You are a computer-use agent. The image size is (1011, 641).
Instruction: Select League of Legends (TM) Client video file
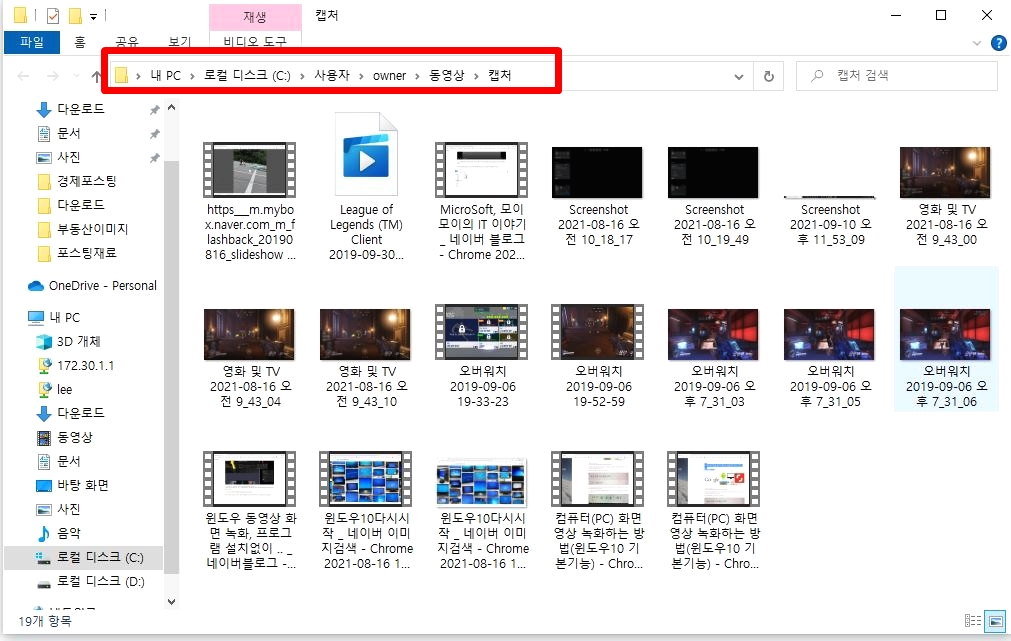[x=366, y=187]
